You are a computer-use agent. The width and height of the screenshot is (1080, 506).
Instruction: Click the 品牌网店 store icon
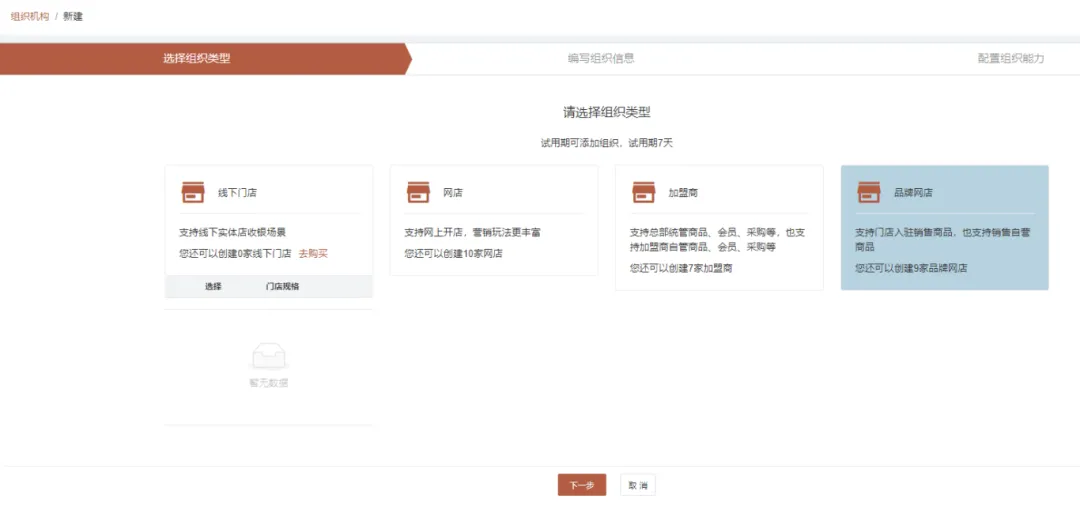(x=868, y=192)
